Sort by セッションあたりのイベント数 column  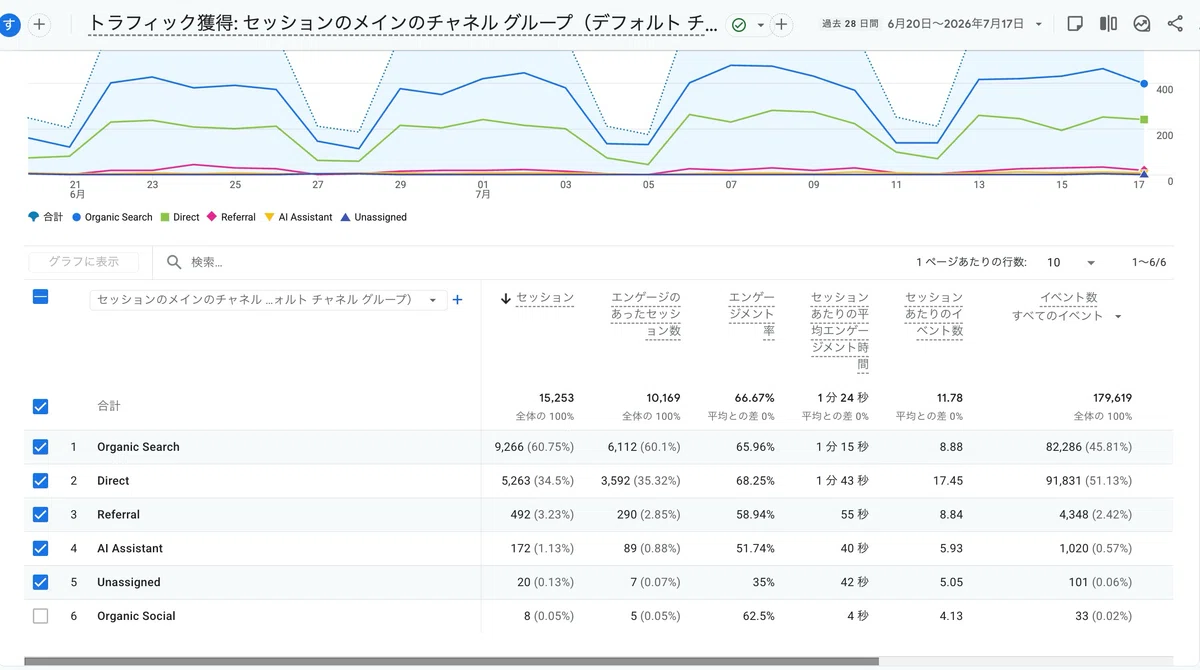tap(934, 314)
